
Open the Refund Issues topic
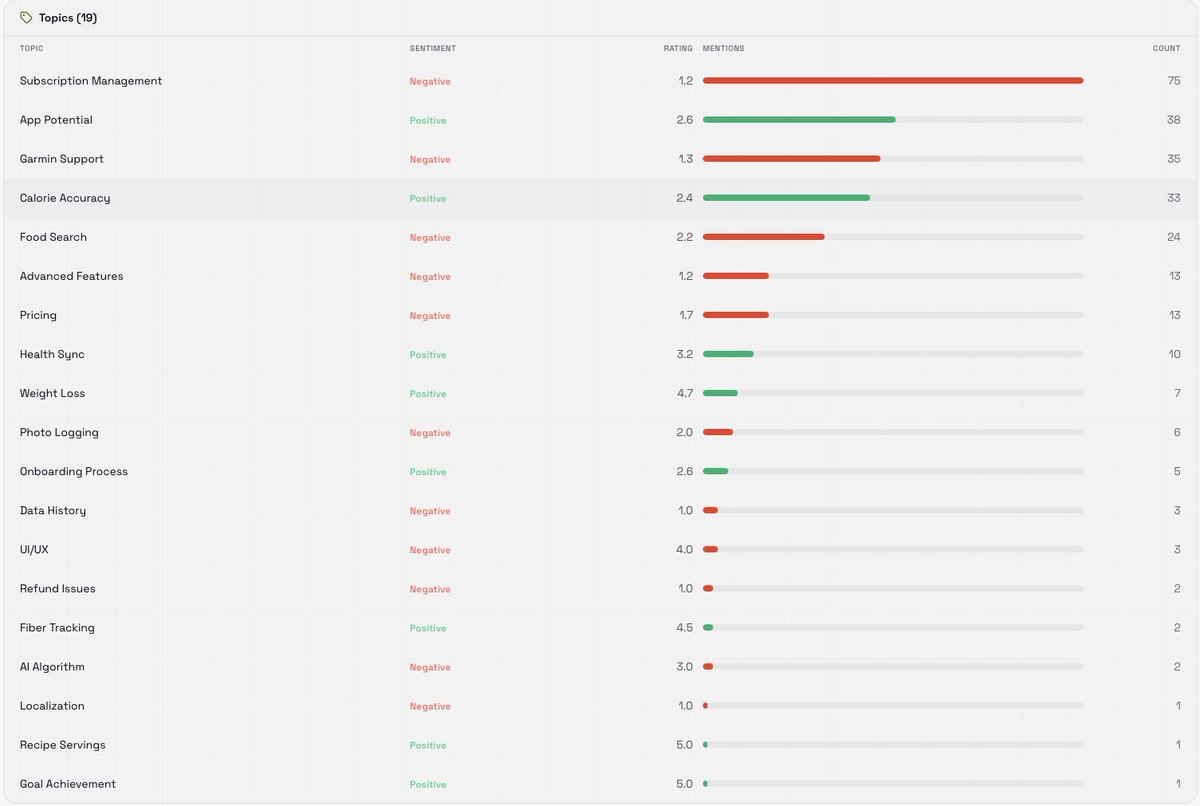pyautogui.click(x=58, y=589)
